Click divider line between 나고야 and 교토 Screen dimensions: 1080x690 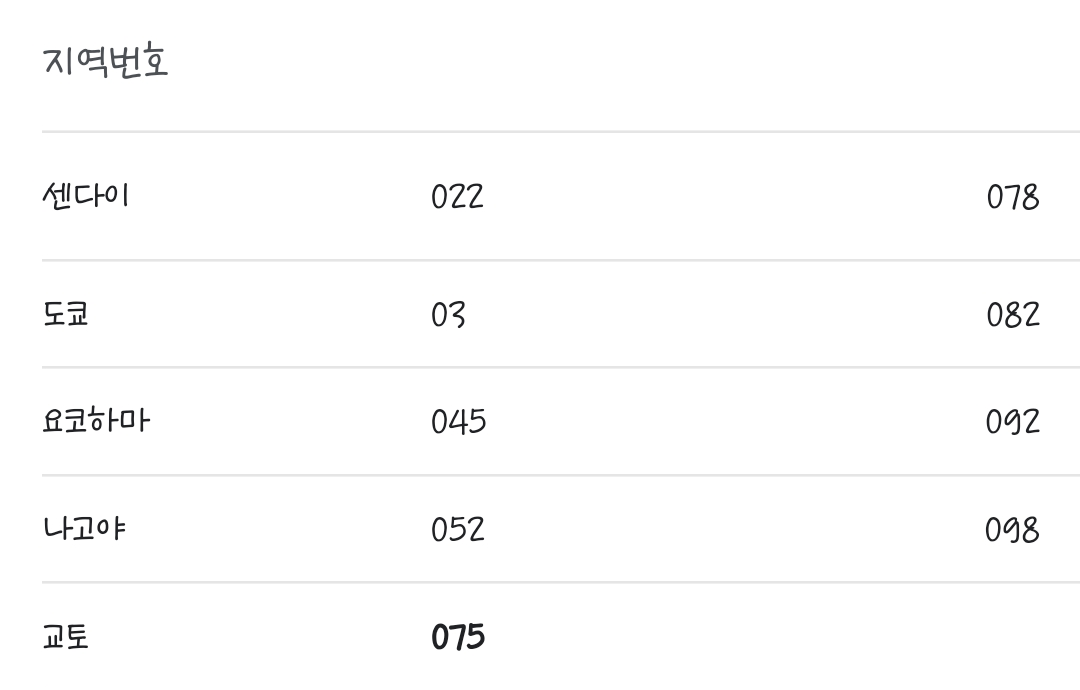(x=561, y=583)
